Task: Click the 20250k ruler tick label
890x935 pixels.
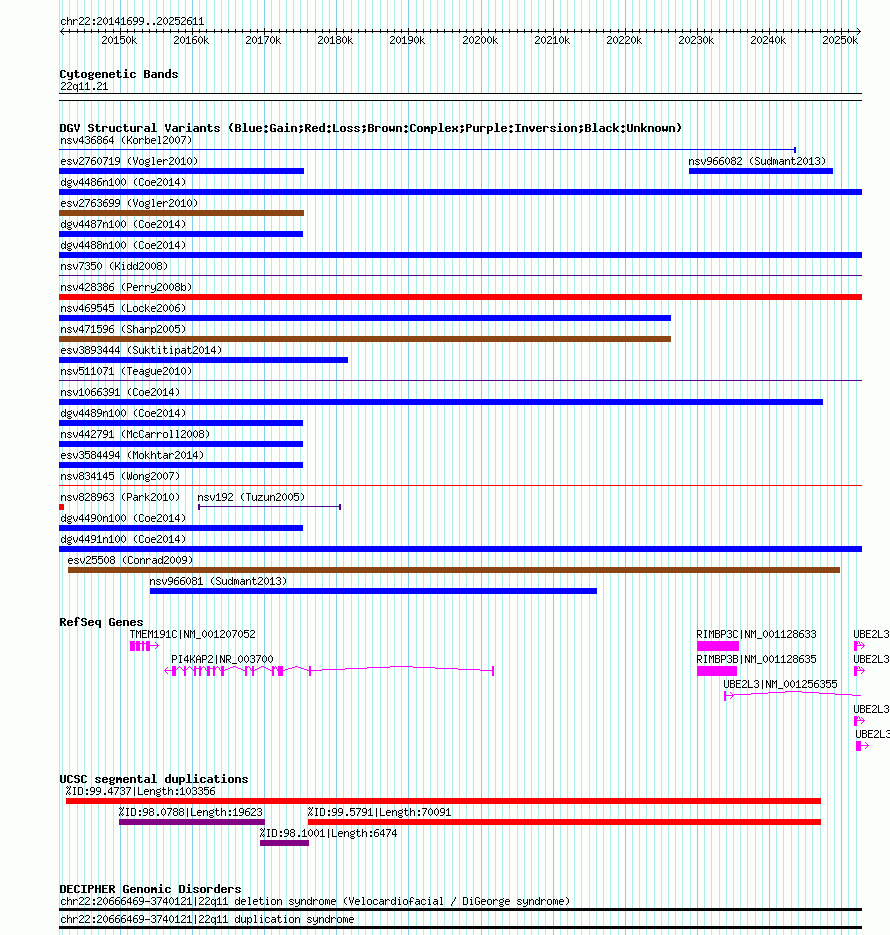Action: coord(840,41)
